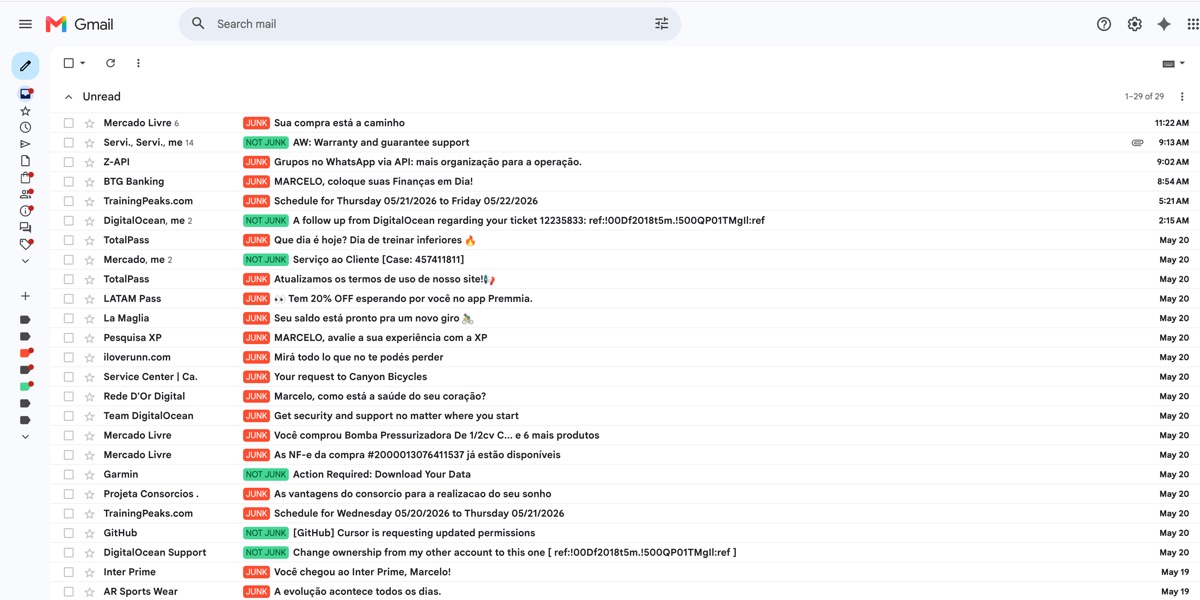Select the La Maglia email checkbox

pos(69,318)
